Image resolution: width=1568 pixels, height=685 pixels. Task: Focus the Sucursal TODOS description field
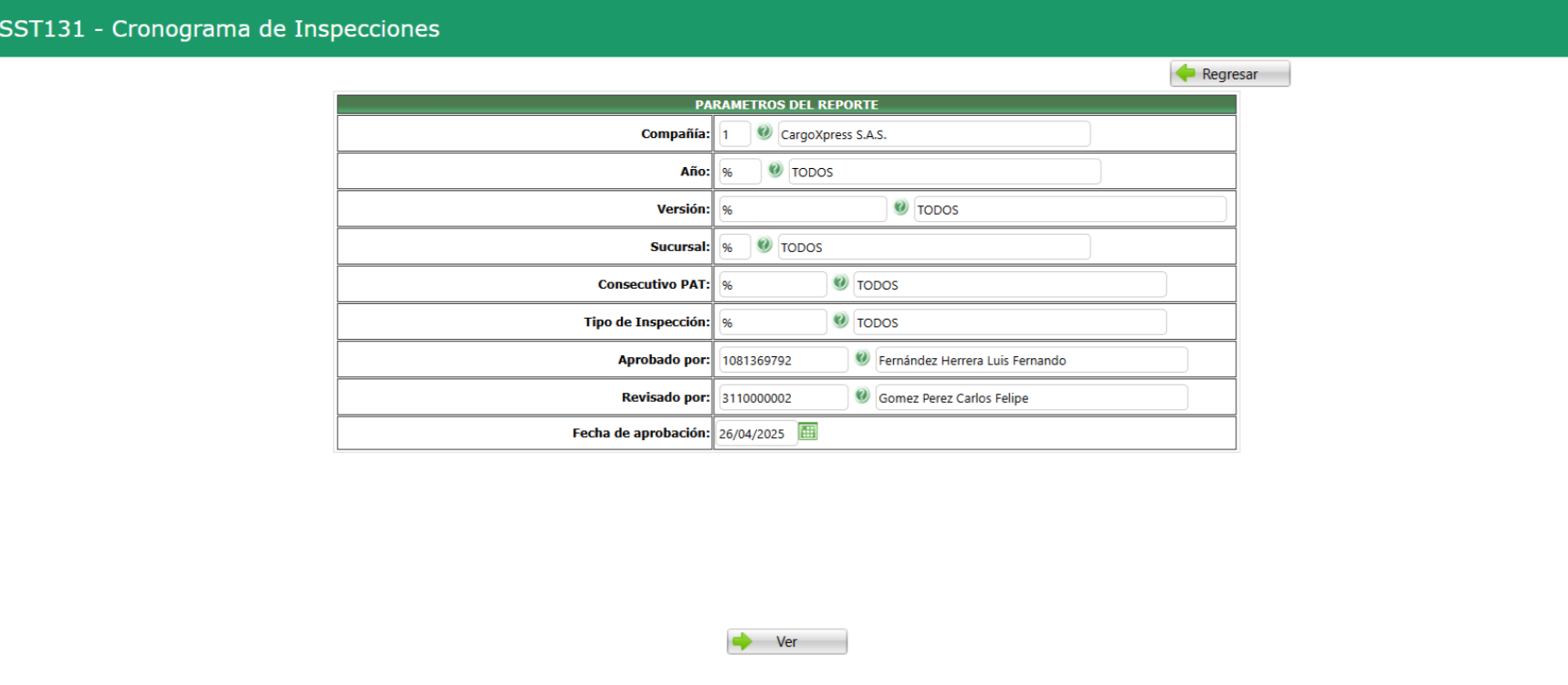pos(934,247)
